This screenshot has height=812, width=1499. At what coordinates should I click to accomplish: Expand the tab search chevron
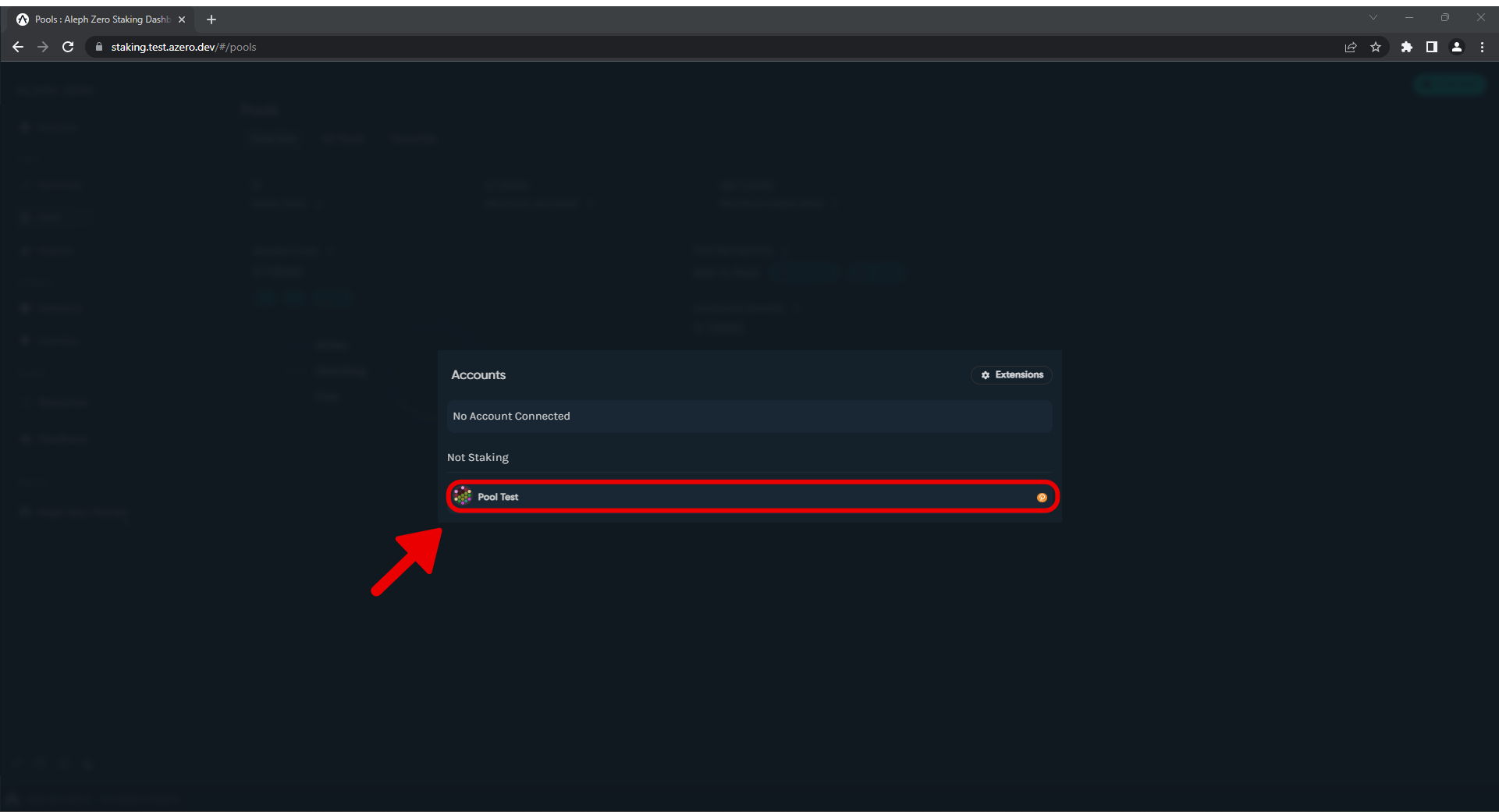click(1373, 17)
